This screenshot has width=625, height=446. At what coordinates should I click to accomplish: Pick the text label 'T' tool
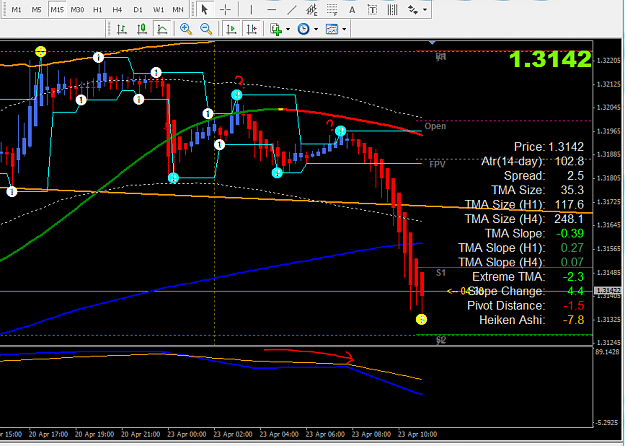[372, 10]
